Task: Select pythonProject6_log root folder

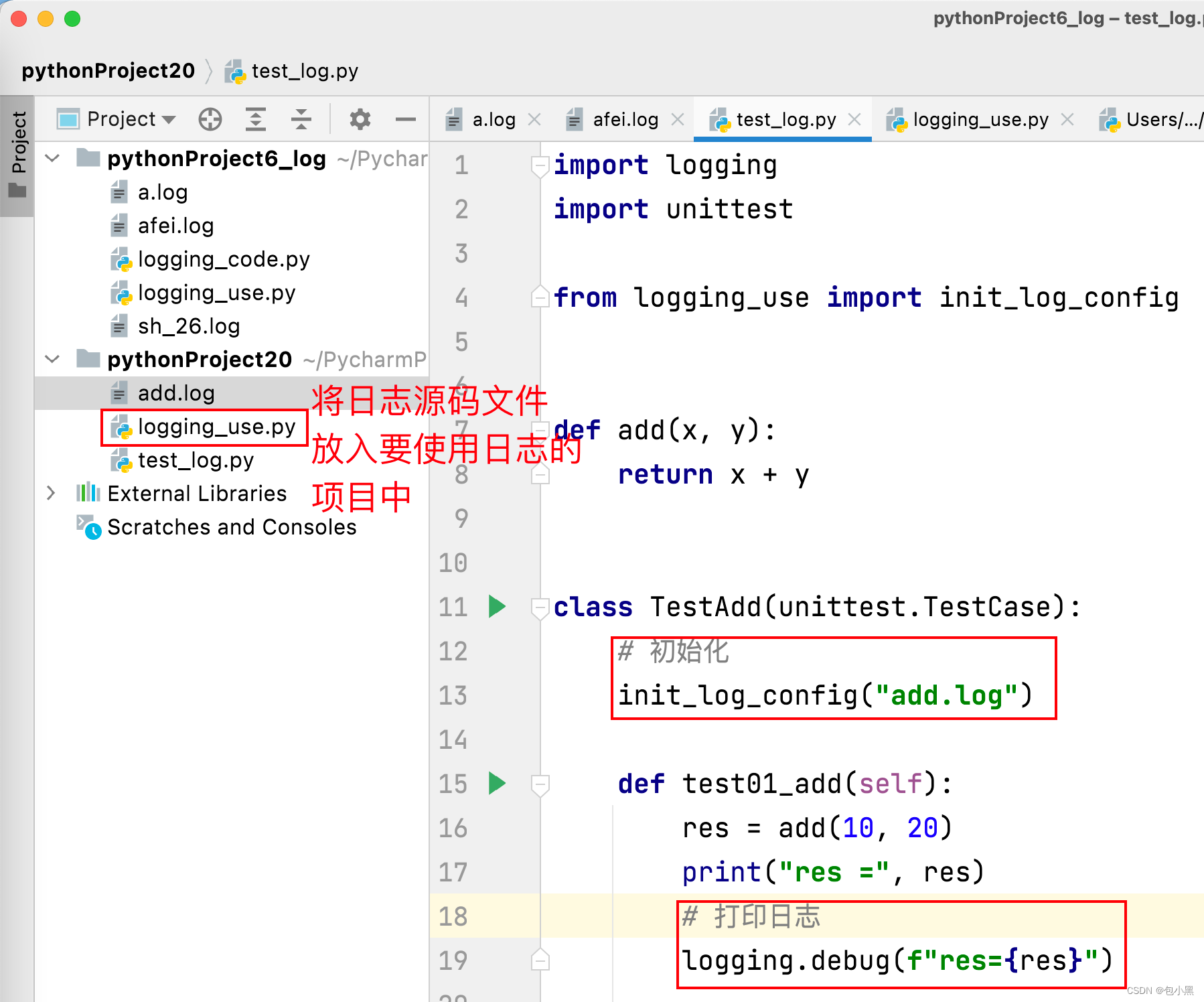Action: 216,159
